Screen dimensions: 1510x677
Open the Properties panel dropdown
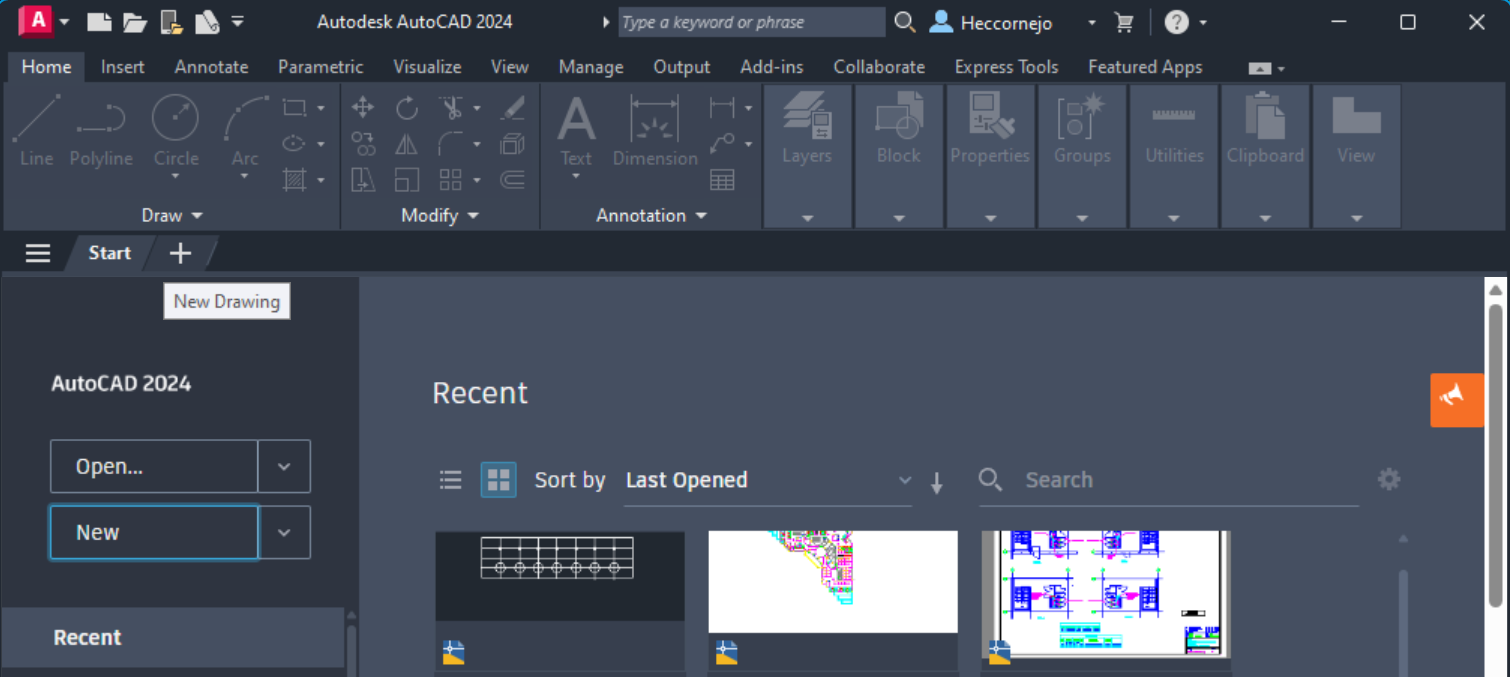990,218
